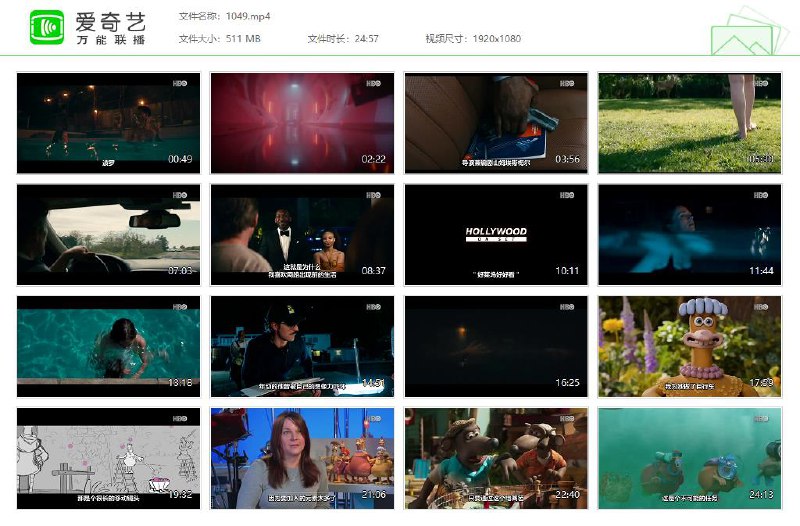The height and width of the screenshot is (526, 800).
Task: Select the file name text 1049.mp4
Action: click(x=248, y=16)
